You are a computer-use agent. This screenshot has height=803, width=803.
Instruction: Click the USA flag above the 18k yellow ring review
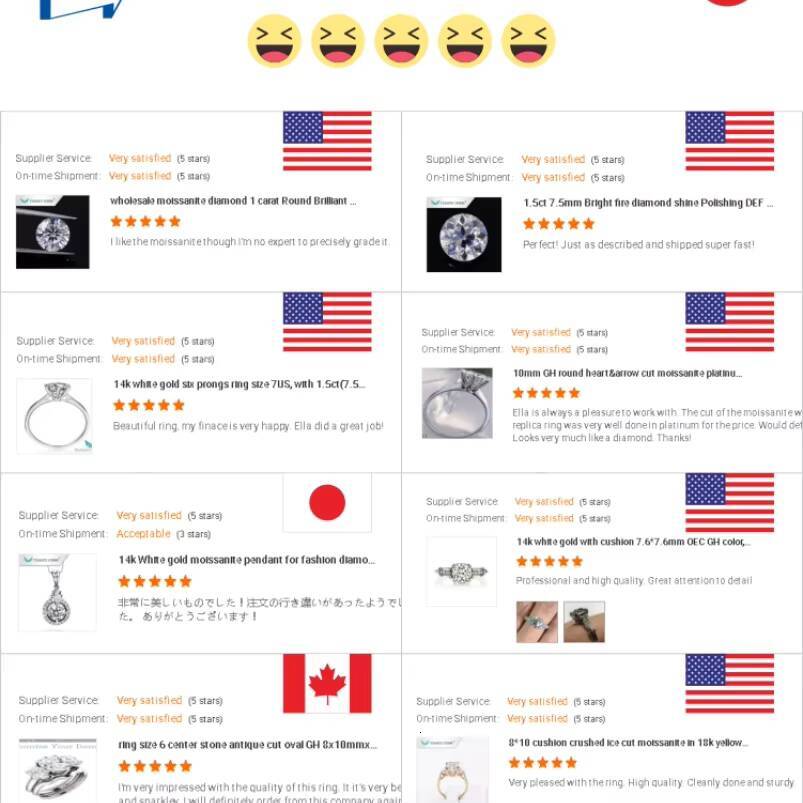tap(730, 683)
